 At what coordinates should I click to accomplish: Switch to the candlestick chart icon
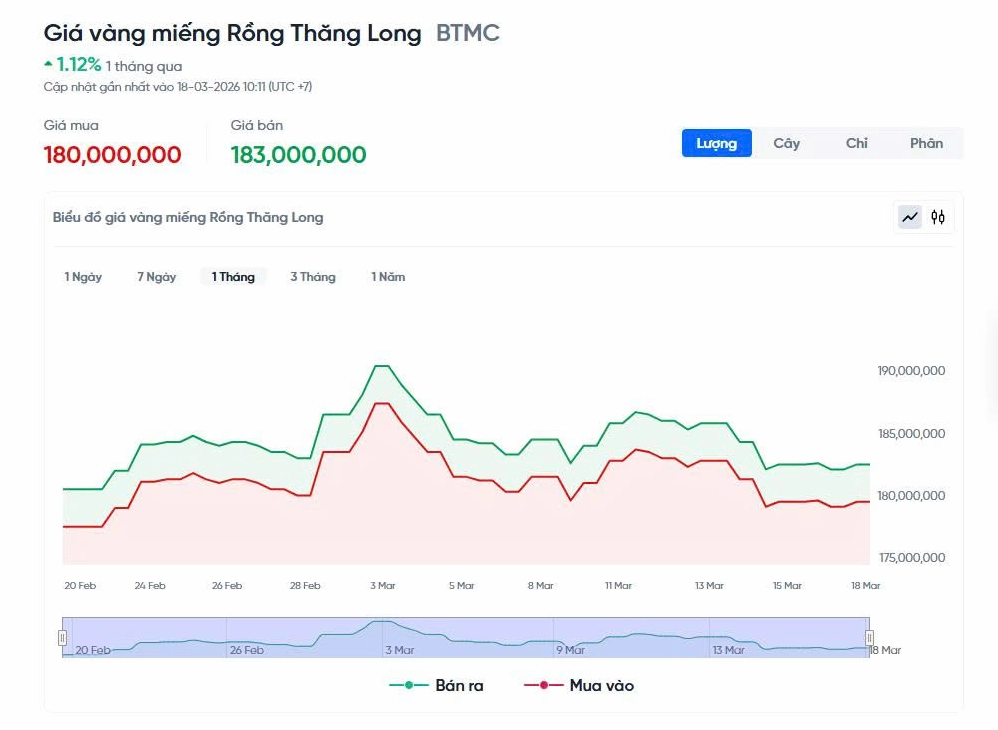coord(938,217)
